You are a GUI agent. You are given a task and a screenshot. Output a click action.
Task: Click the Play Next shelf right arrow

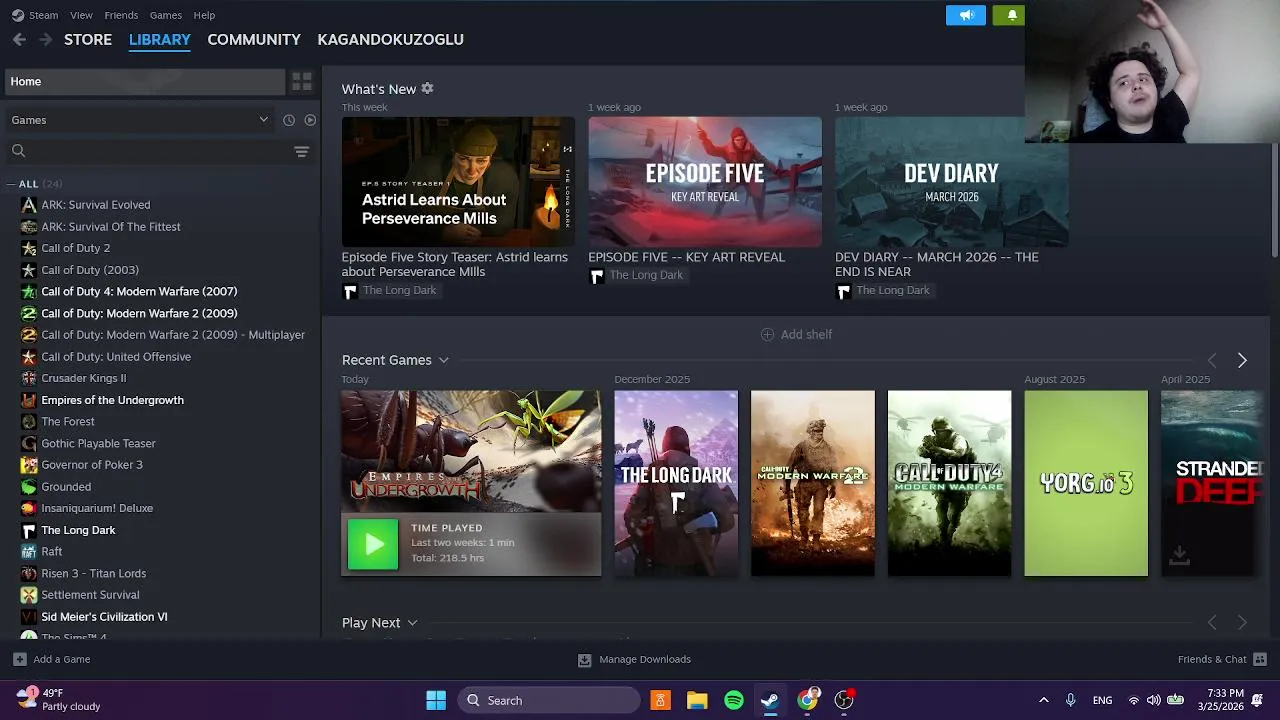coord(1242,623)
